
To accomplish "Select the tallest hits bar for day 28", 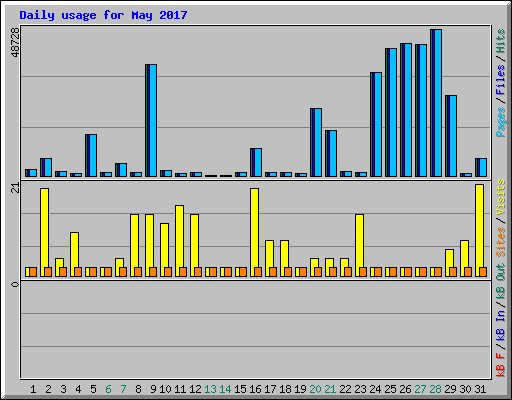I will (x=436, y=103).
